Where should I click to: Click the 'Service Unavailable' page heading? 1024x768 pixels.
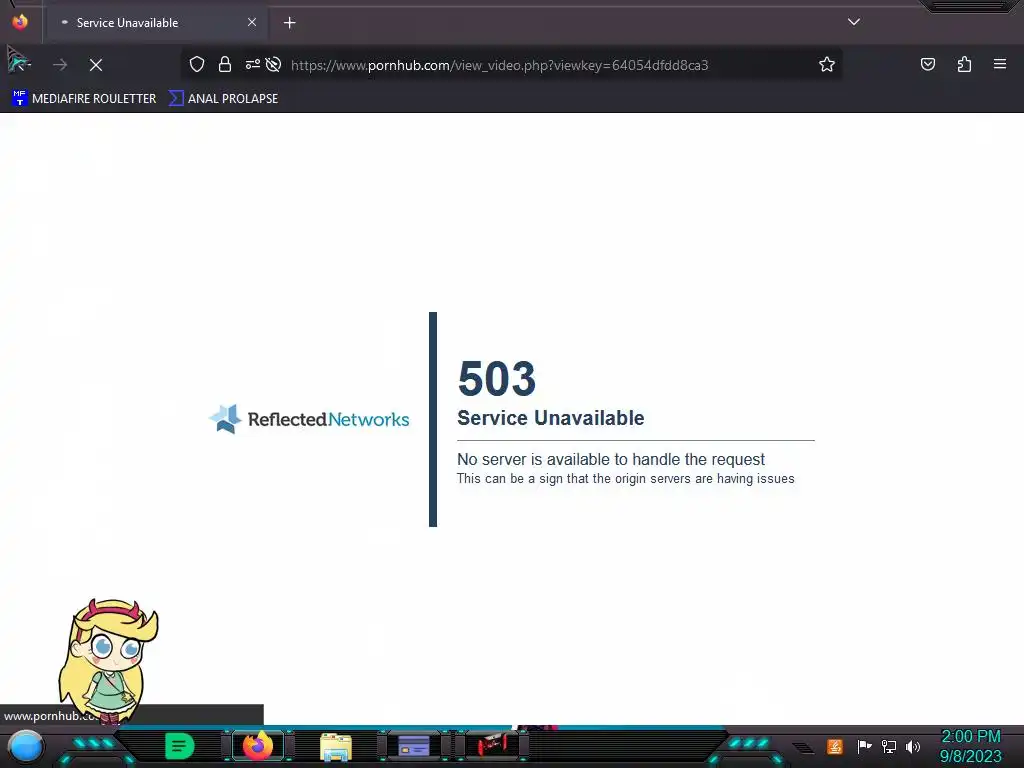(551, 418)
